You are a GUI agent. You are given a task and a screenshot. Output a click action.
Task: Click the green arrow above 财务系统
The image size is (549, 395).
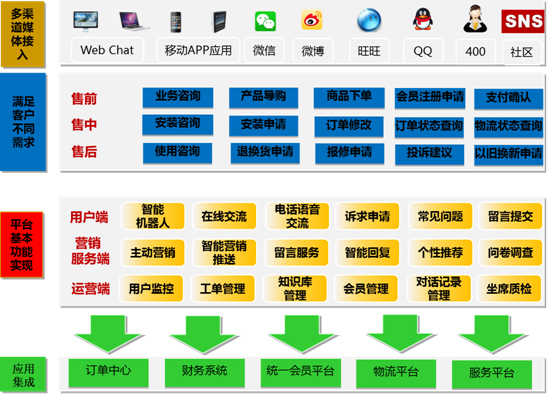click(203, 335)
